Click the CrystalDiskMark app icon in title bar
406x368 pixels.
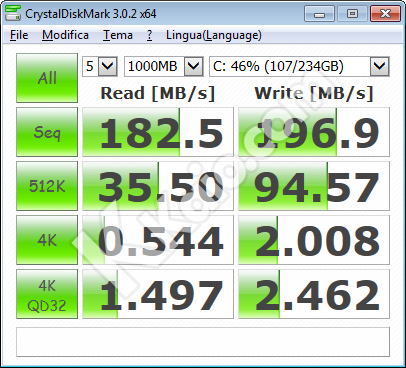coord(13,14)
